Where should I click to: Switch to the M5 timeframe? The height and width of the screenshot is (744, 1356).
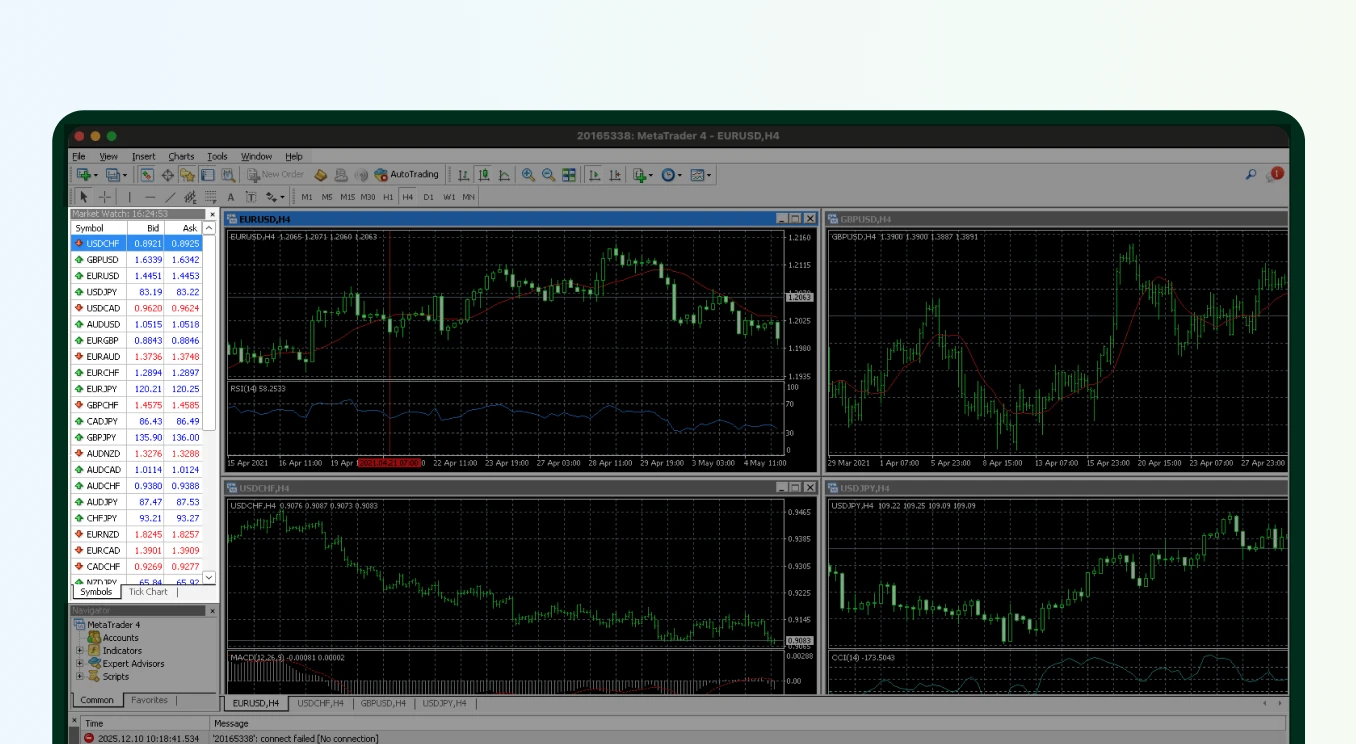tap(327, 197)
